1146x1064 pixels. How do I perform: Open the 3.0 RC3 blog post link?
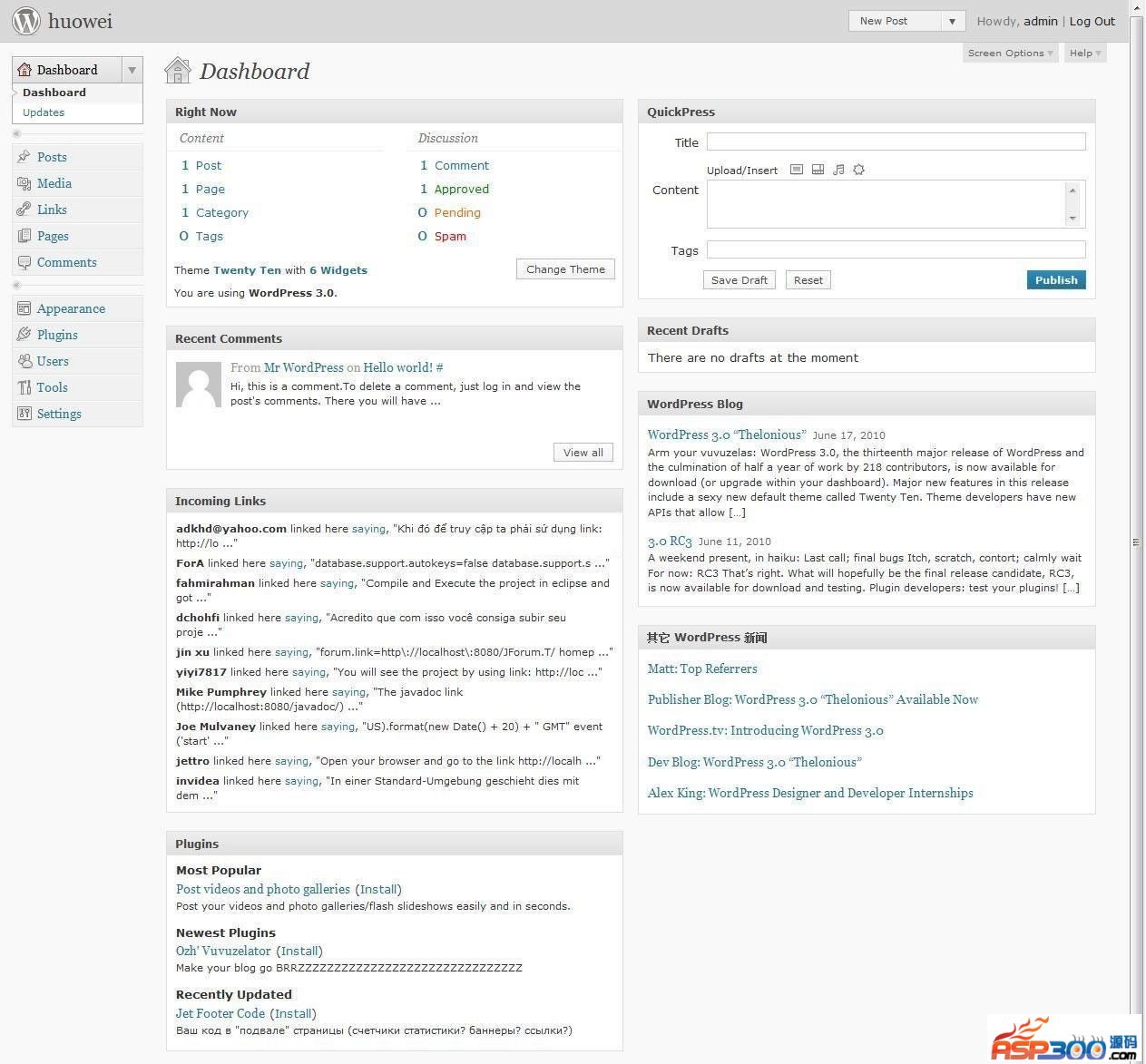(x=670, y=541)
